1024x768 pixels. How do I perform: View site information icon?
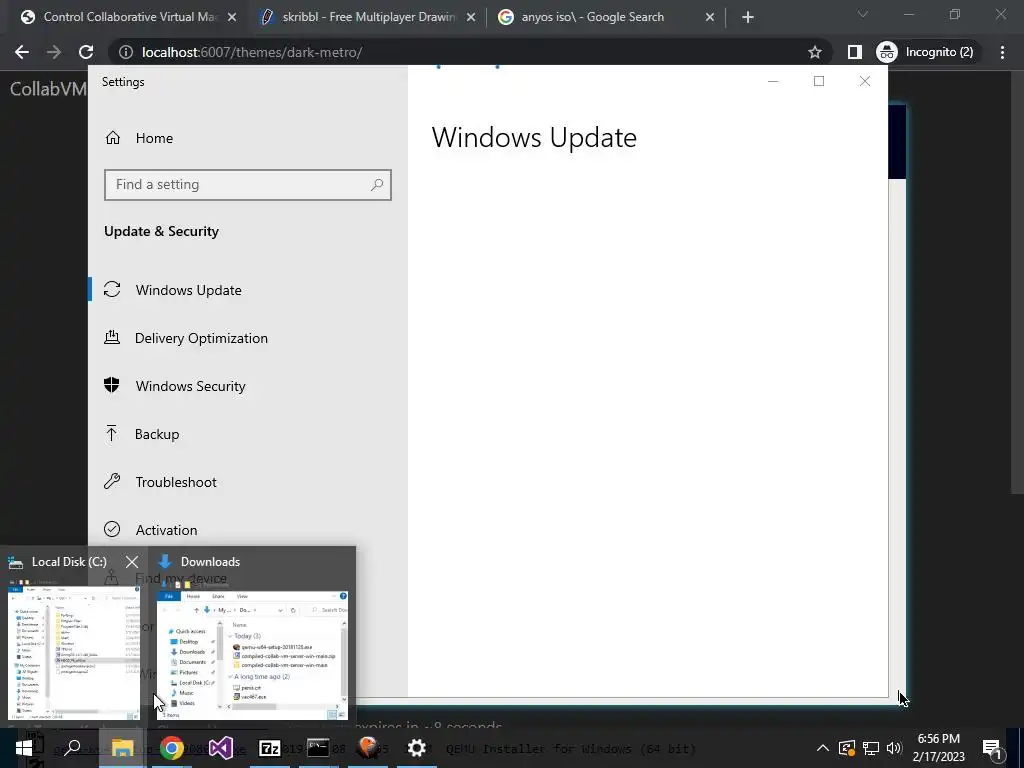[x=126, y=52]
